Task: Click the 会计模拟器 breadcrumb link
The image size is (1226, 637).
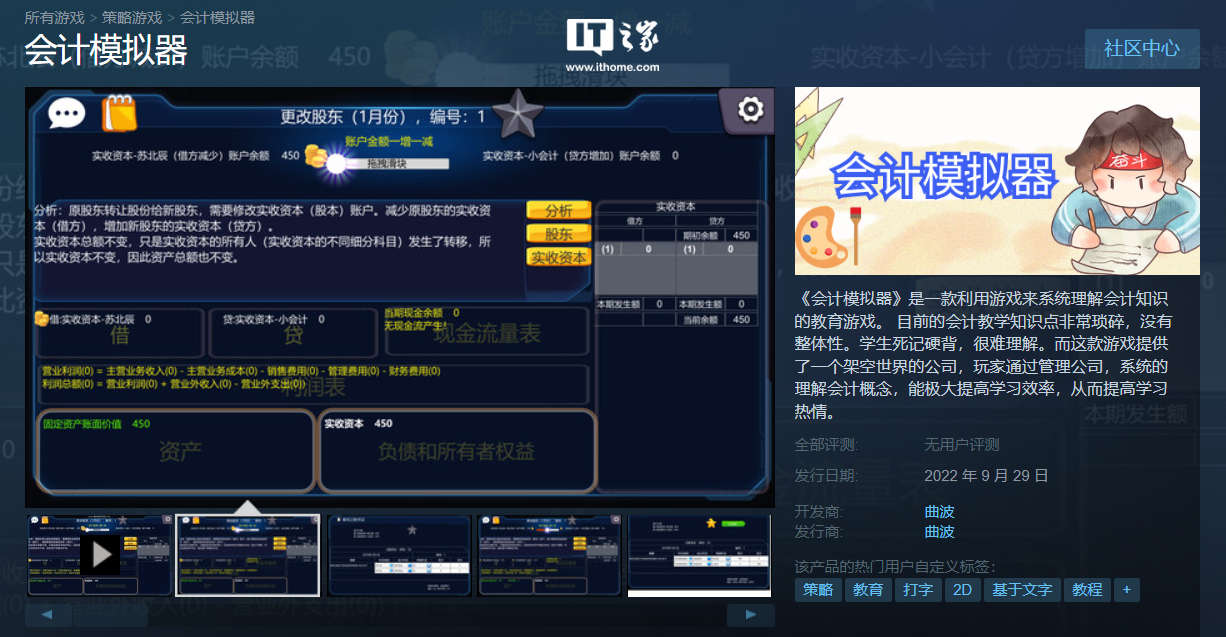Action: [217, 18]
